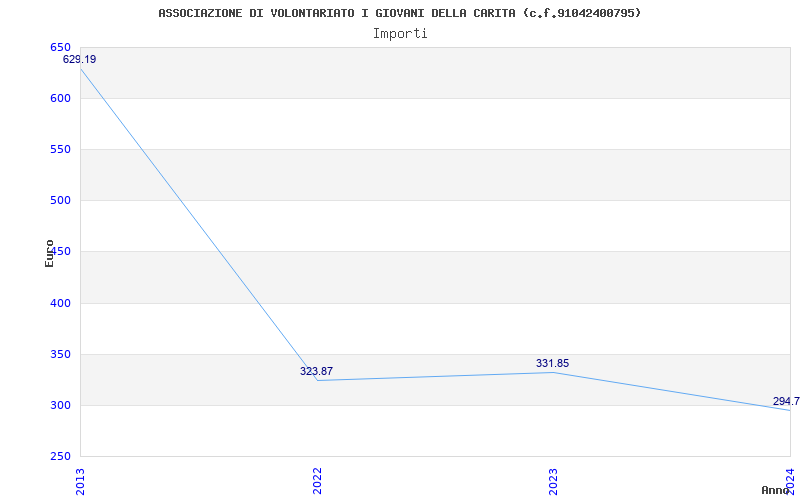The width and height of the screenshot is (800, 500).
Task: Click the 550 y-axis value
Action: pyautogui.click(x=60, y=149)
